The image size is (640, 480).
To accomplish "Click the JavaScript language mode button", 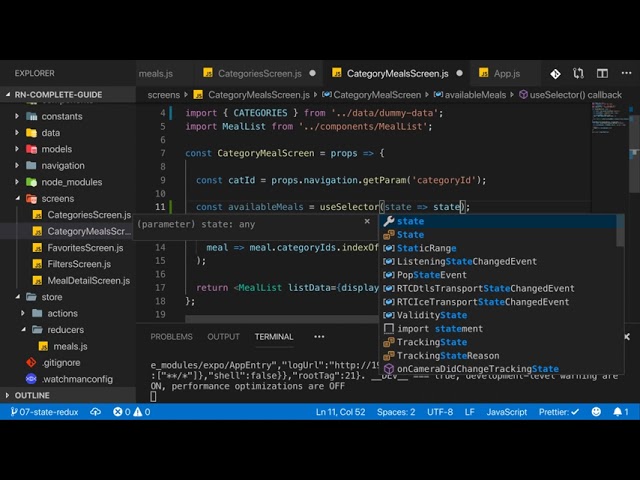I will 506,412.
